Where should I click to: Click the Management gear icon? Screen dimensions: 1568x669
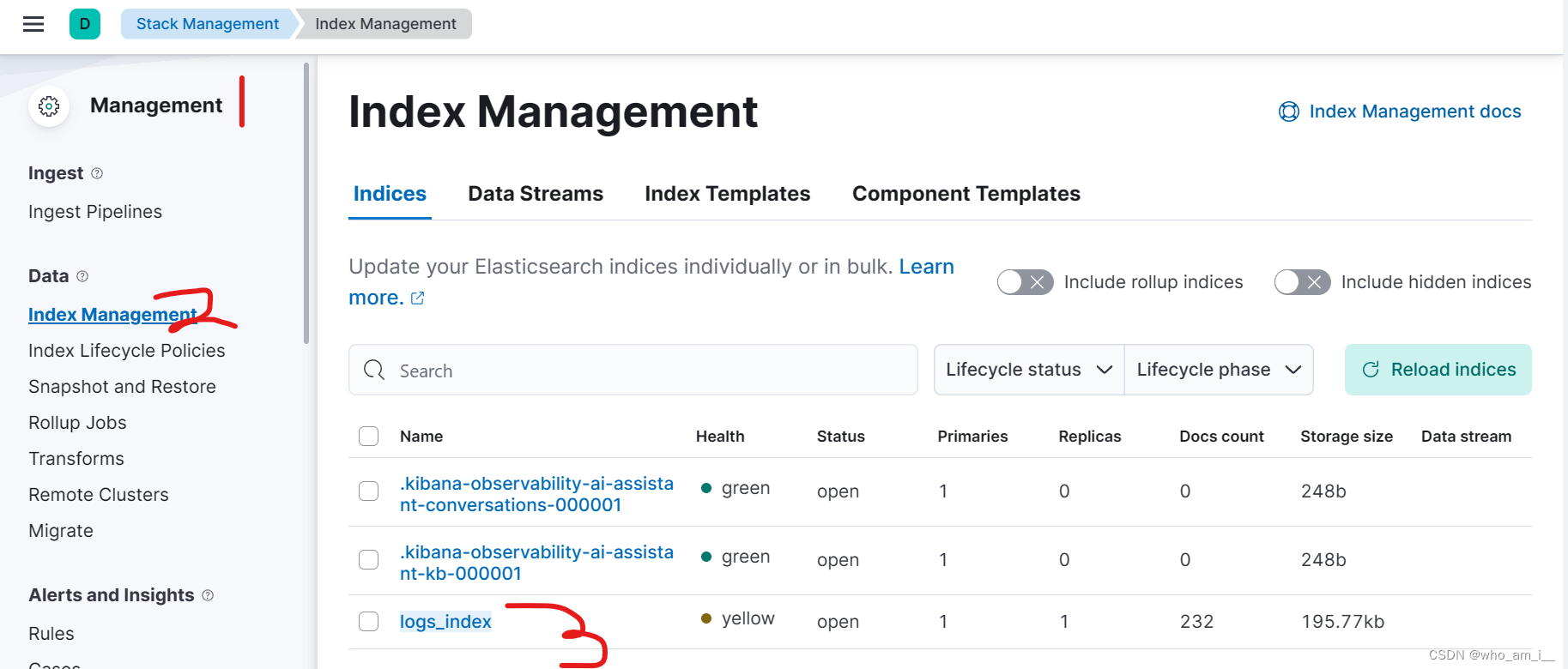tap(49, 105)
